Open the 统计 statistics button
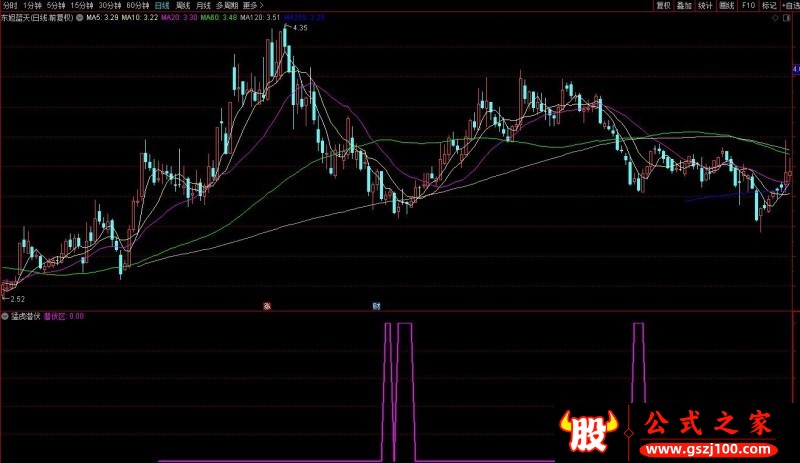 pyautogui.click(x=705, y=6)
